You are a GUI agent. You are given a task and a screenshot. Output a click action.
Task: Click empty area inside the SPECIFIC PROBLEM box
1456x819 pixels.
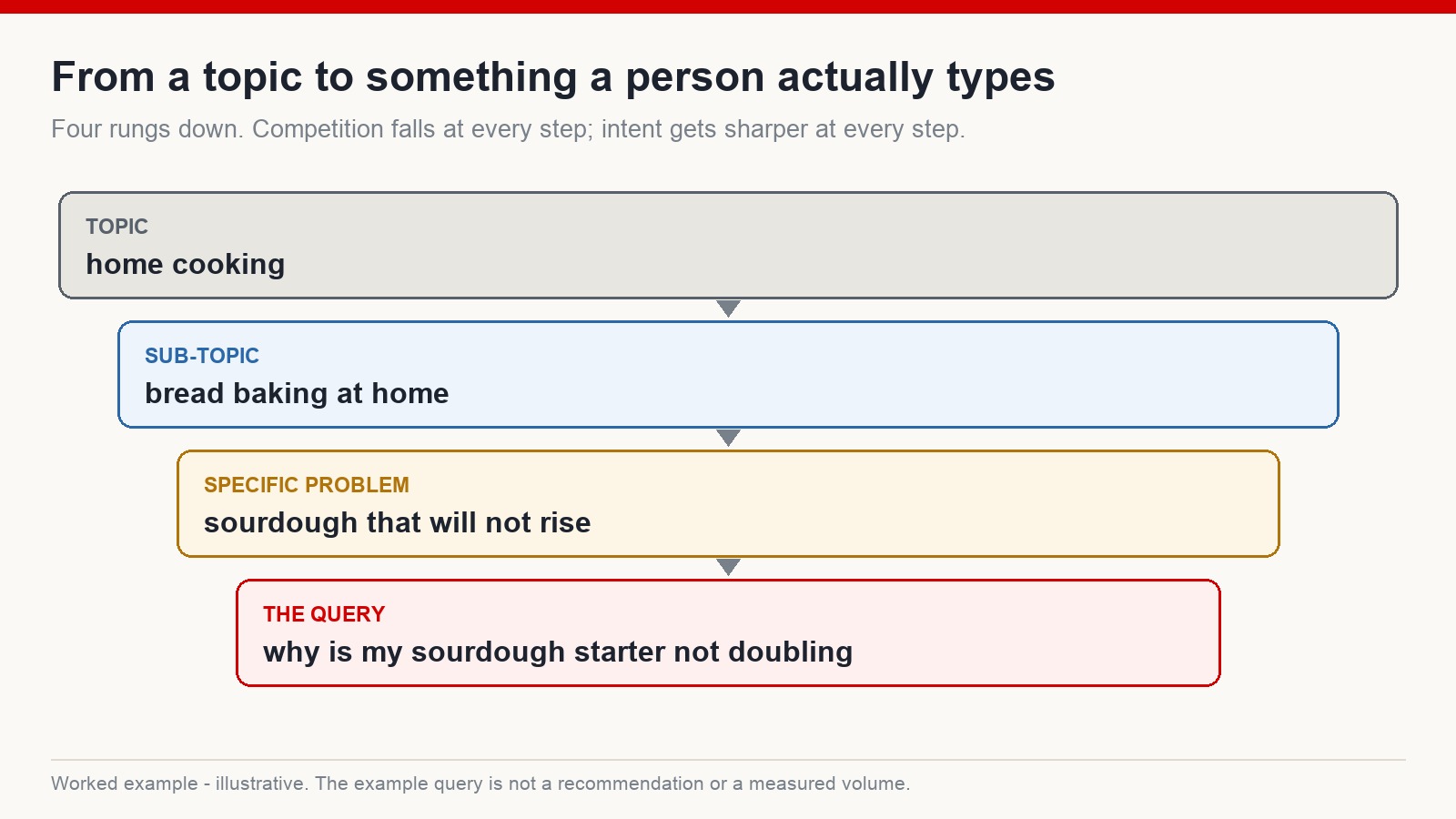[x=910, y=504]
